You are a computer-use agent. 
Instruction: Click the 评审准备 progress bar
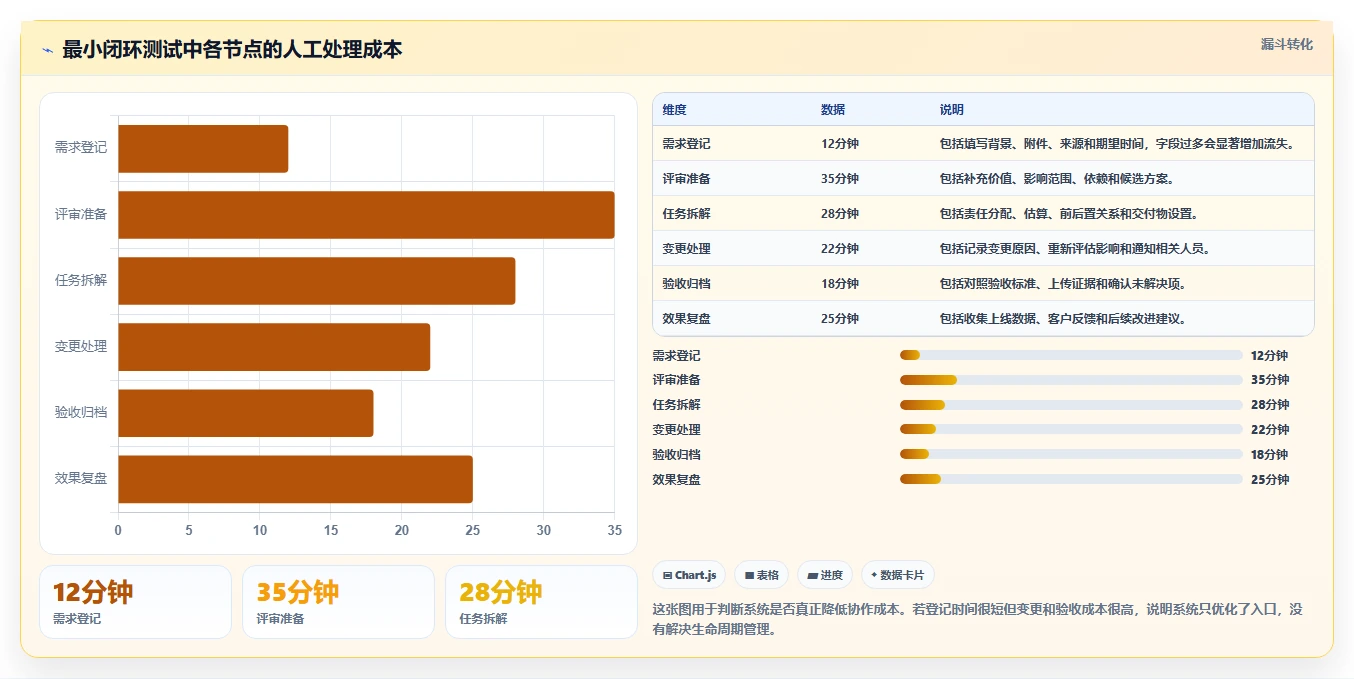[x=1071, y=380]
